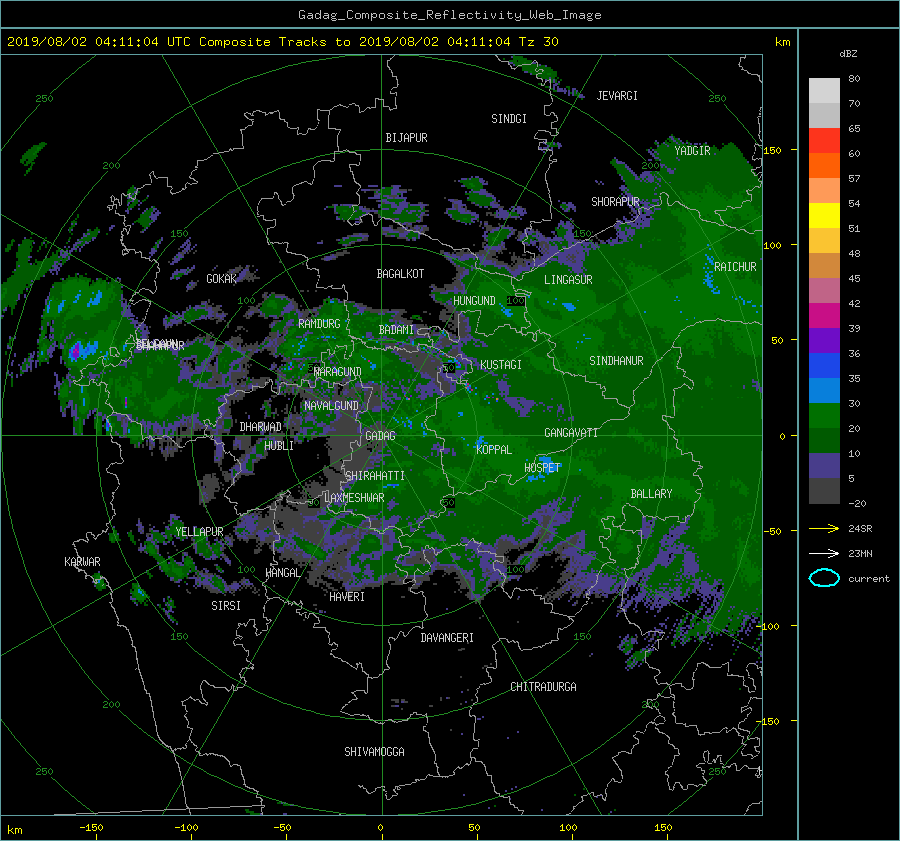Click the BIJAPUR city label
The image size is (900, 841).
pos(406,138)
